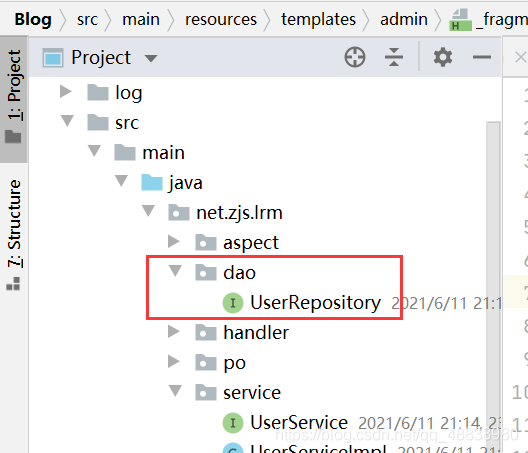This screenshot has height=453, width=528.
Task: Toggle the 1: Project side tab
Action: (x=14, y=99)
